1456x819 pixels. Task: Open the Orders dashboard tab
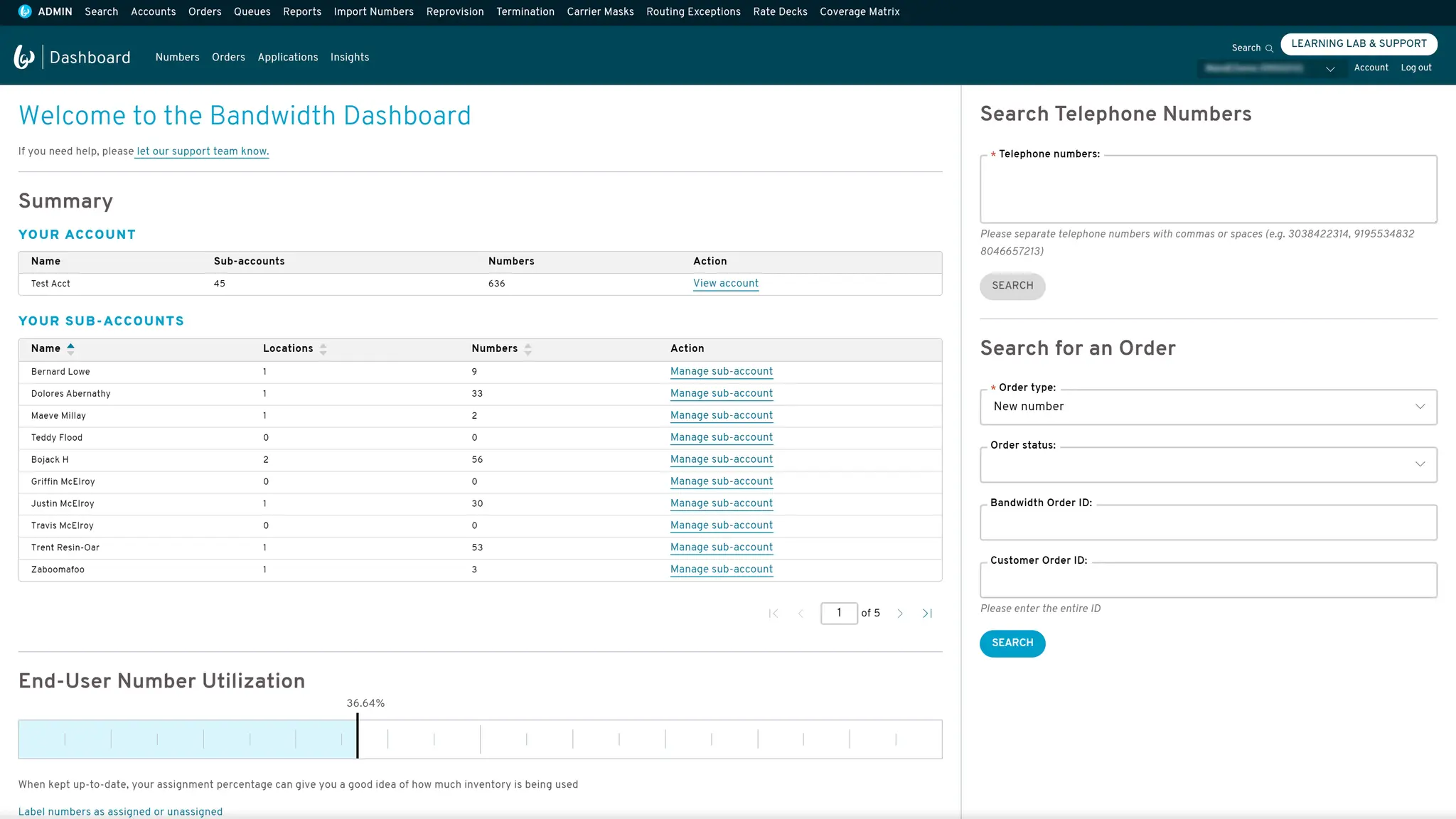point(228,57)
